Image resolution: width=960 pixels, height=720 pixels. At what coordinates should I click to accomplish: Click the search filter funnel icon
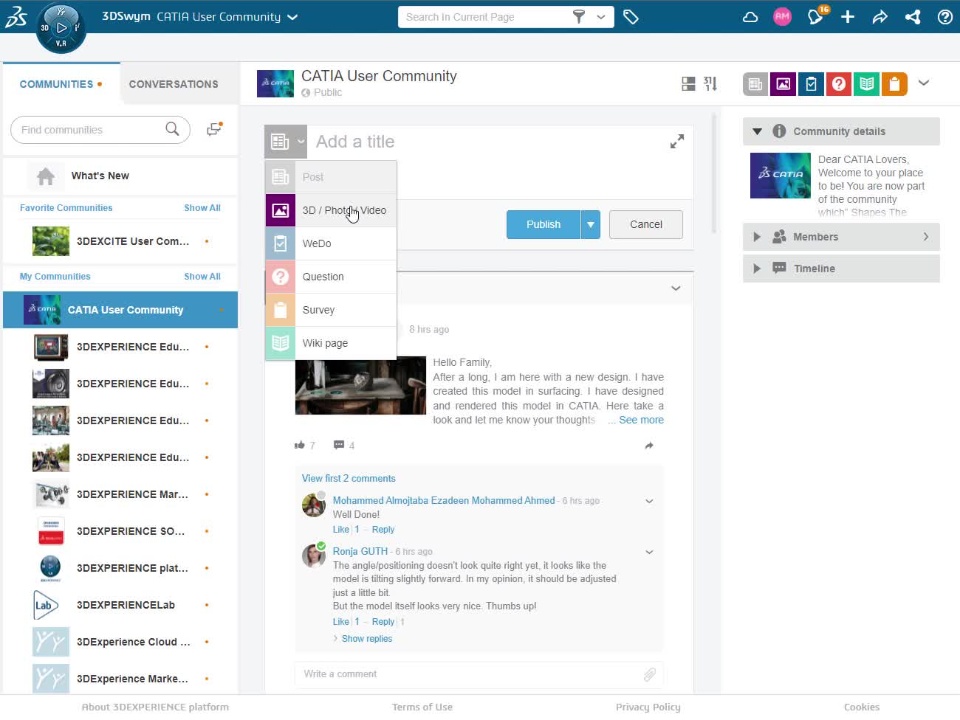tap(579, 17)
